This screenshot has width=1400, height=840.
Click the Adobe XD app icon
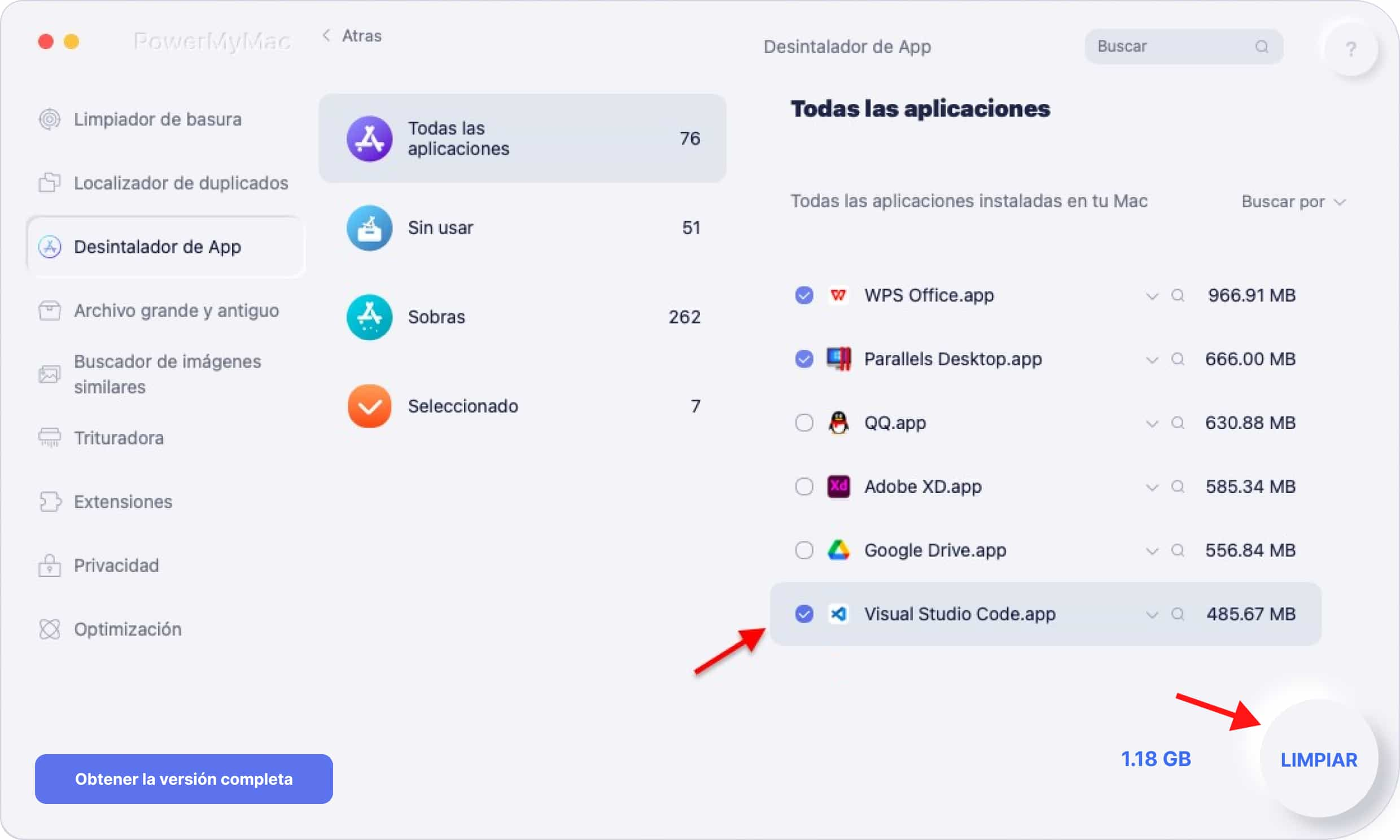click(838, 486)
